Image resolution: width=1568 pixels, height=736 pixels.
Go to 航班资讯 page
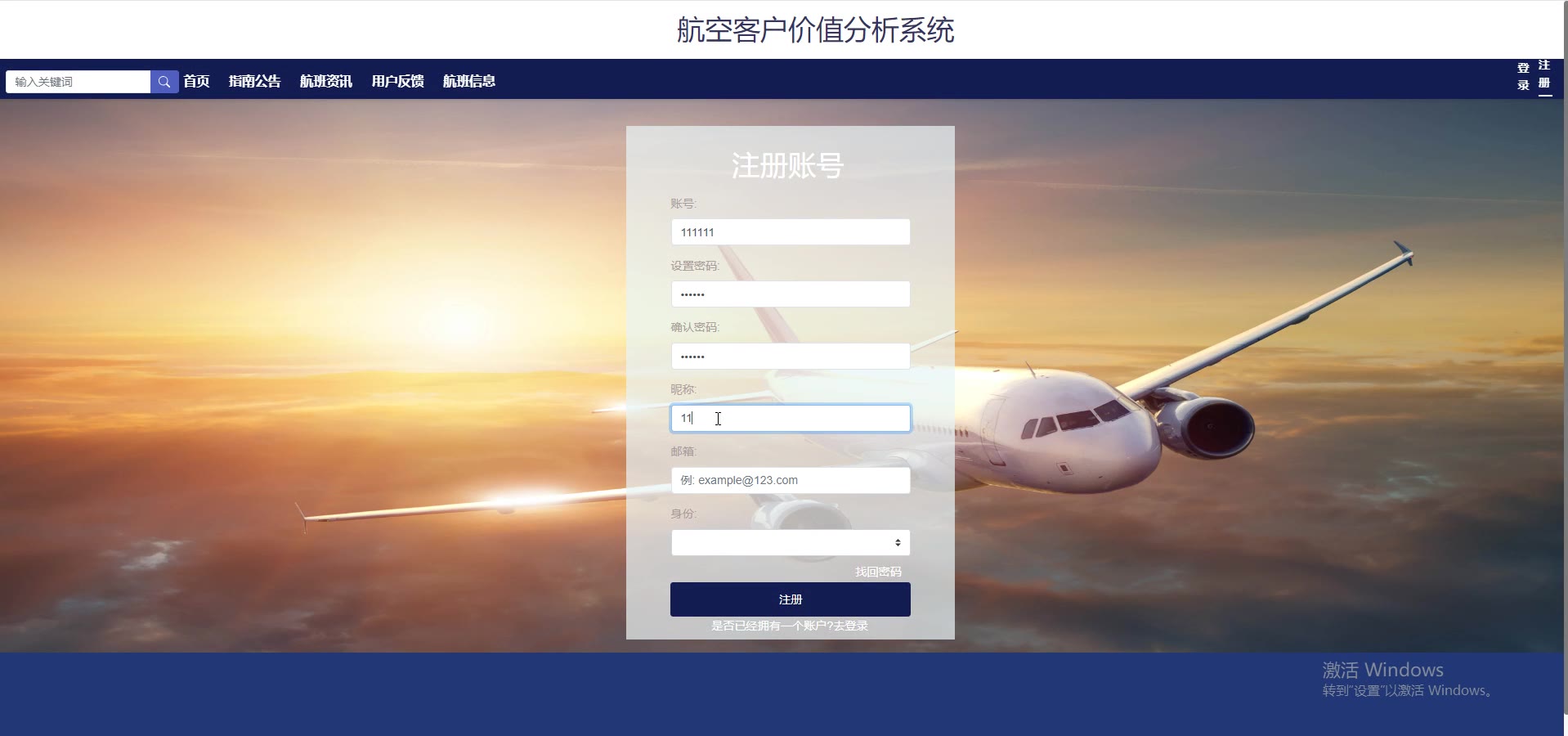(x=326, y=81)
